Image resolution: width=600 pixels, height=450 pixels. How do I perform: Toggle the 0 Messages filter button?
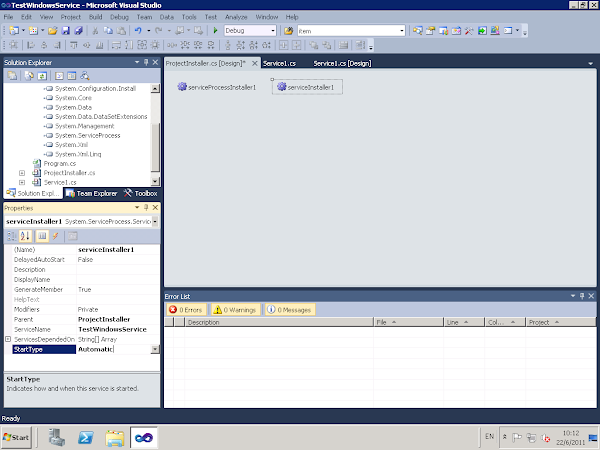[290, 310]
